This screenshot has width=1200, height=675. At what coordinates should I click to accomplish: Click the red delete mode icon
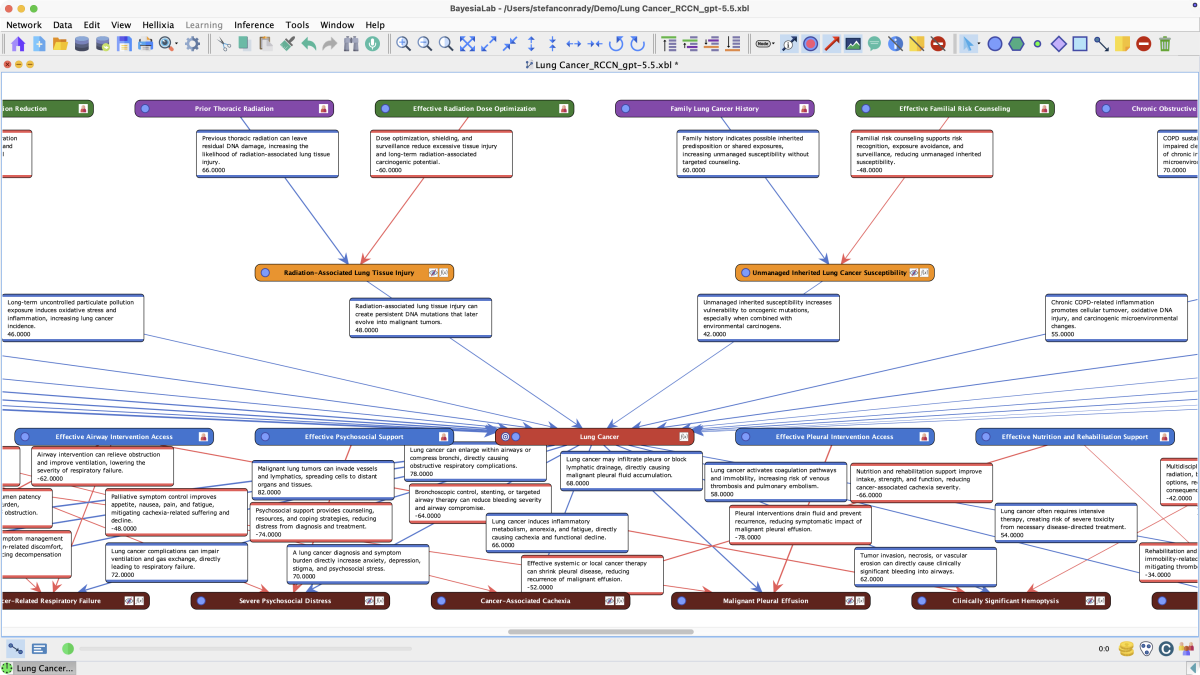(x=1143, y=44)
